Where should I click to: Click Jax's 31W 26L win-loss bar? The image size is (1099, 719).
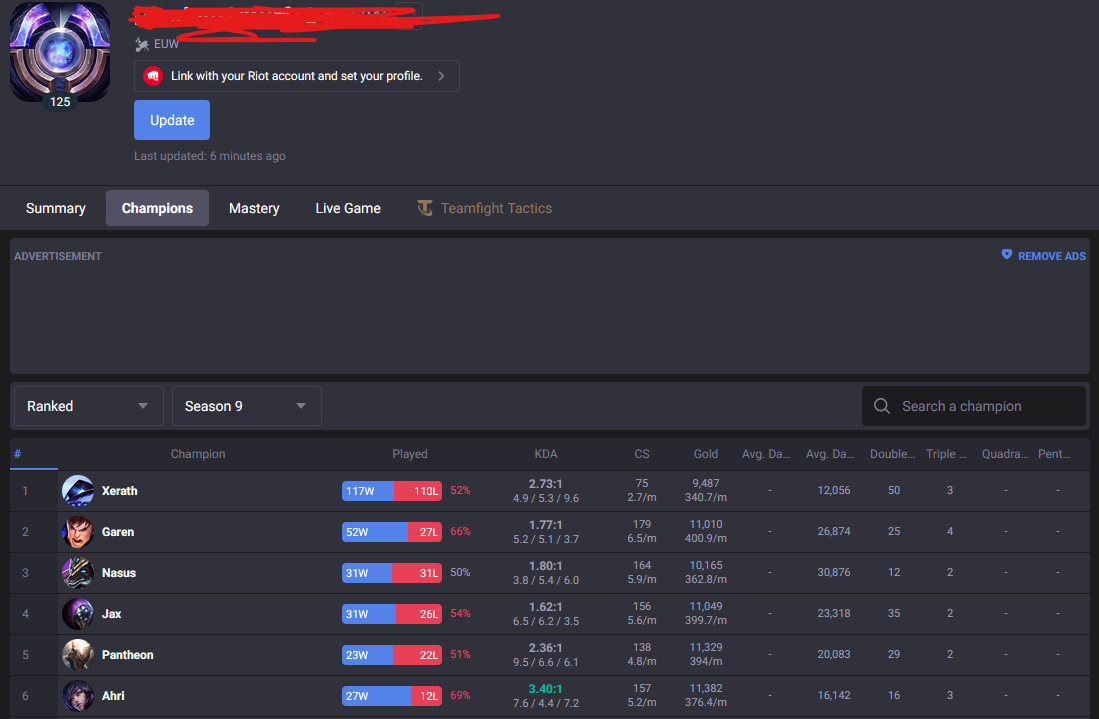[392, 614]
